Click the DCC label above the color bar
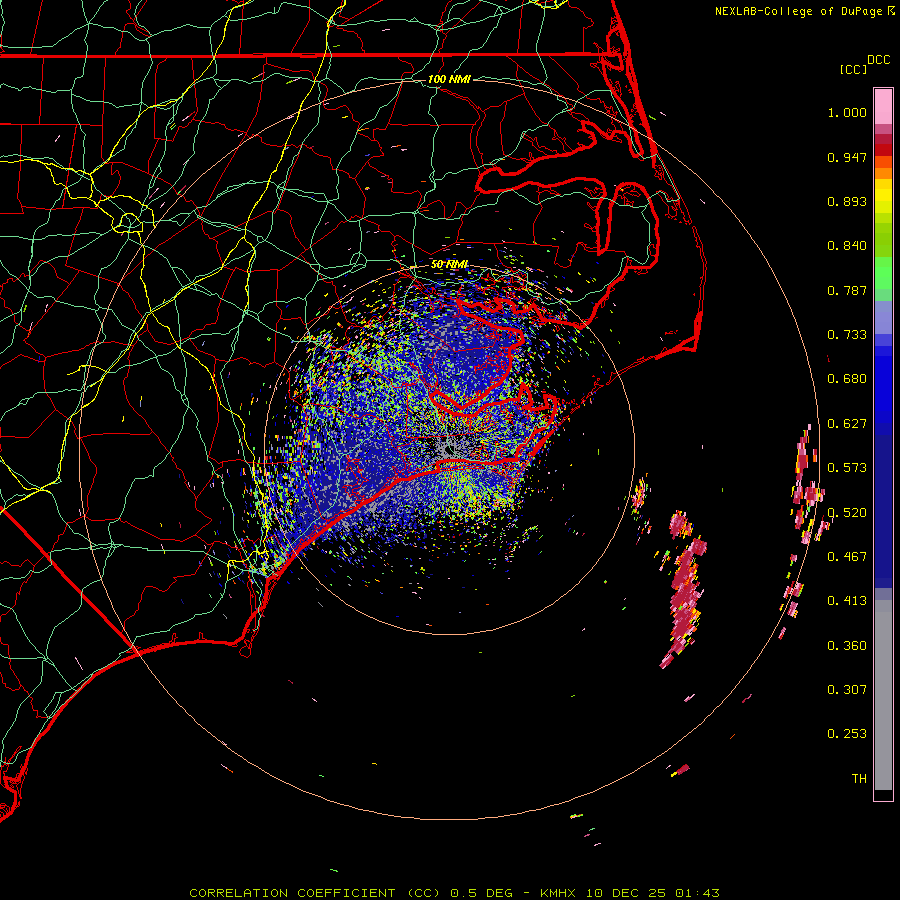The height and width of the screenshot is (900, 900). [878, 60]
